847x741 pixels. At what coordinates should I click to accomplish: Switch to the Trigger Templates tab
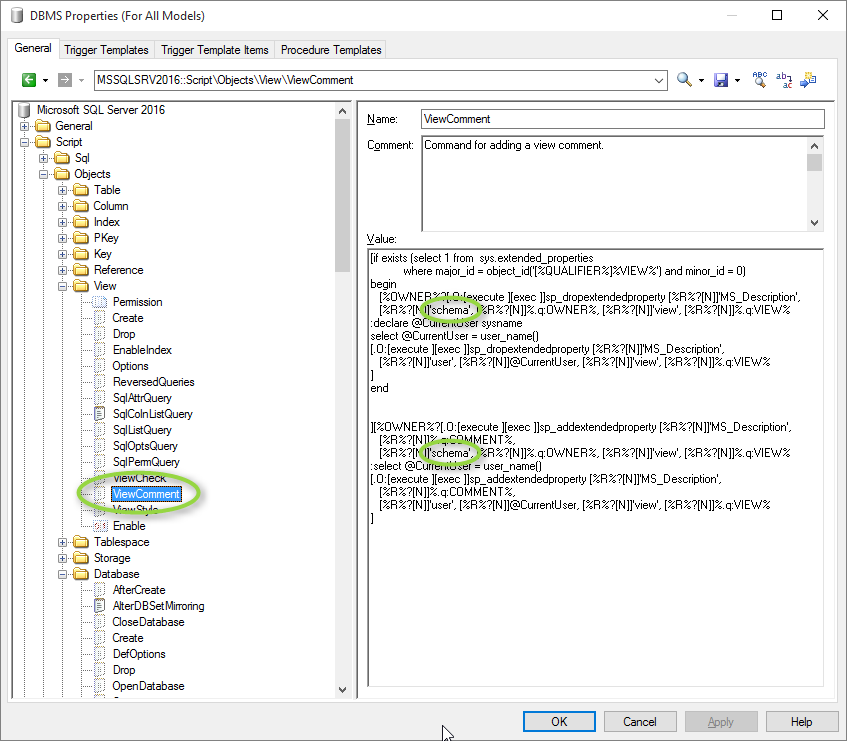pyautogui.click(x=106, y=50)
